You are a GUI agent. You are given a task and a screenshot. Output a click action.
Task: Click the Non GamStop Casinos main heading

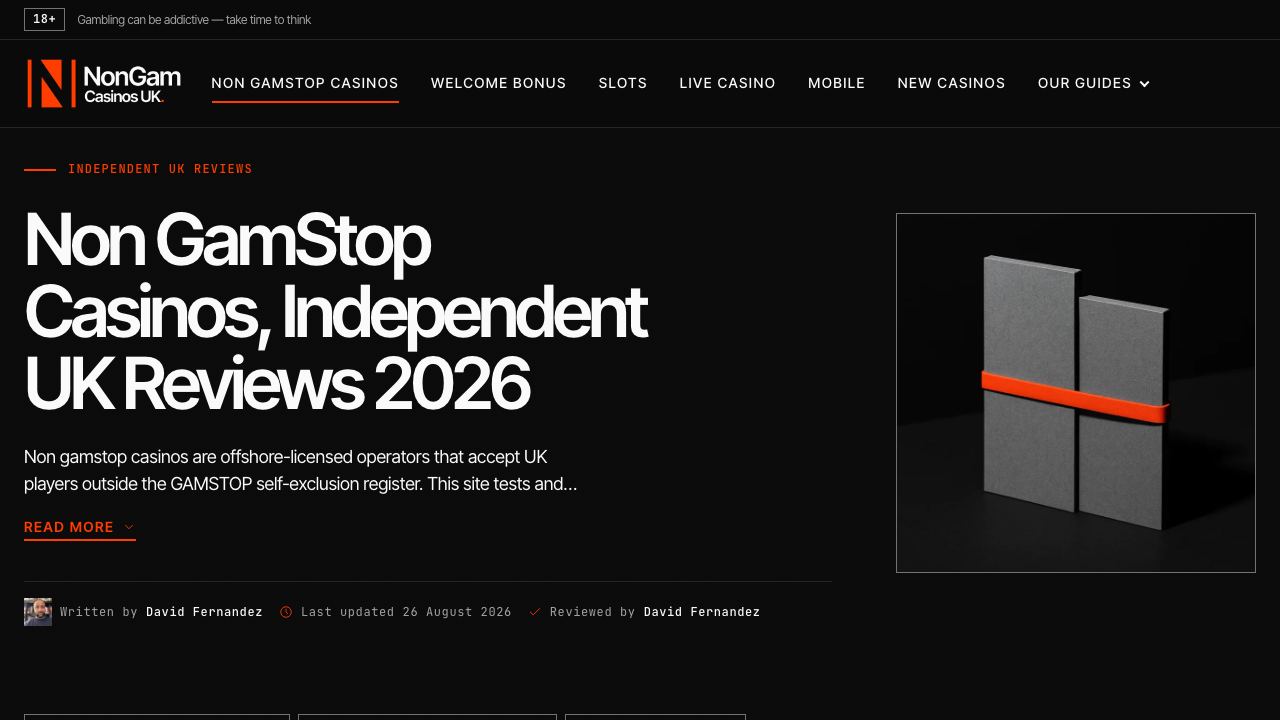pyautogui.click(x=336, y=312)
